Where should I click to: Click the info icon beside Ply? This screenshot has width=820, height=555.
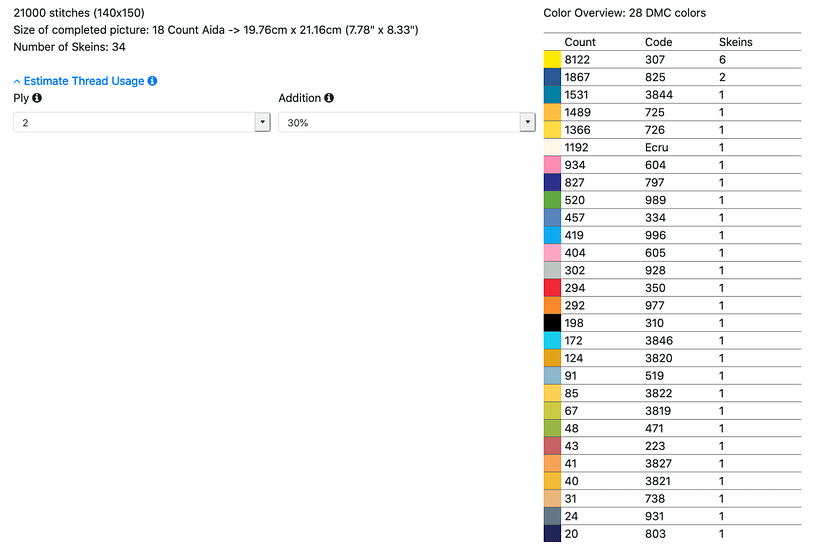coord(37,98)
